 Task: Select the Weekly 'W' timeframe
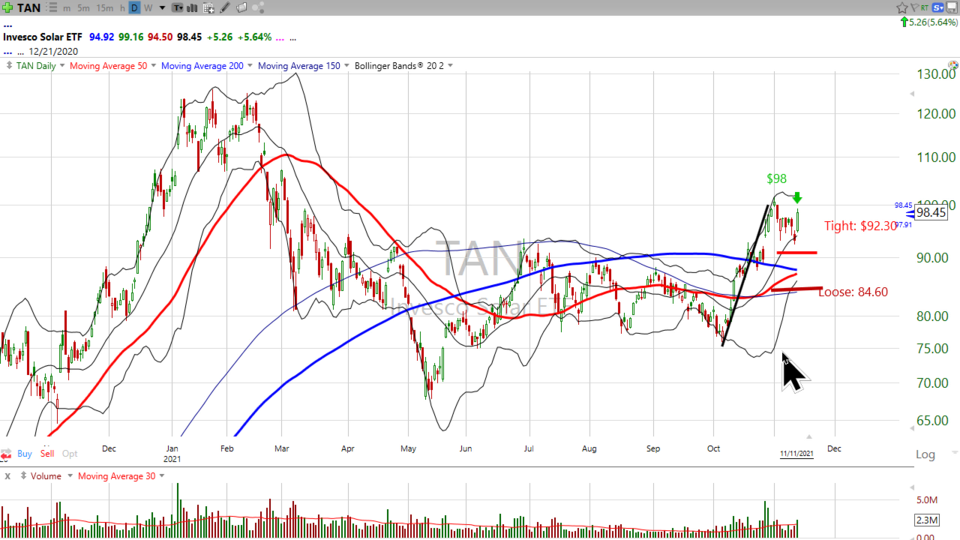148,8
